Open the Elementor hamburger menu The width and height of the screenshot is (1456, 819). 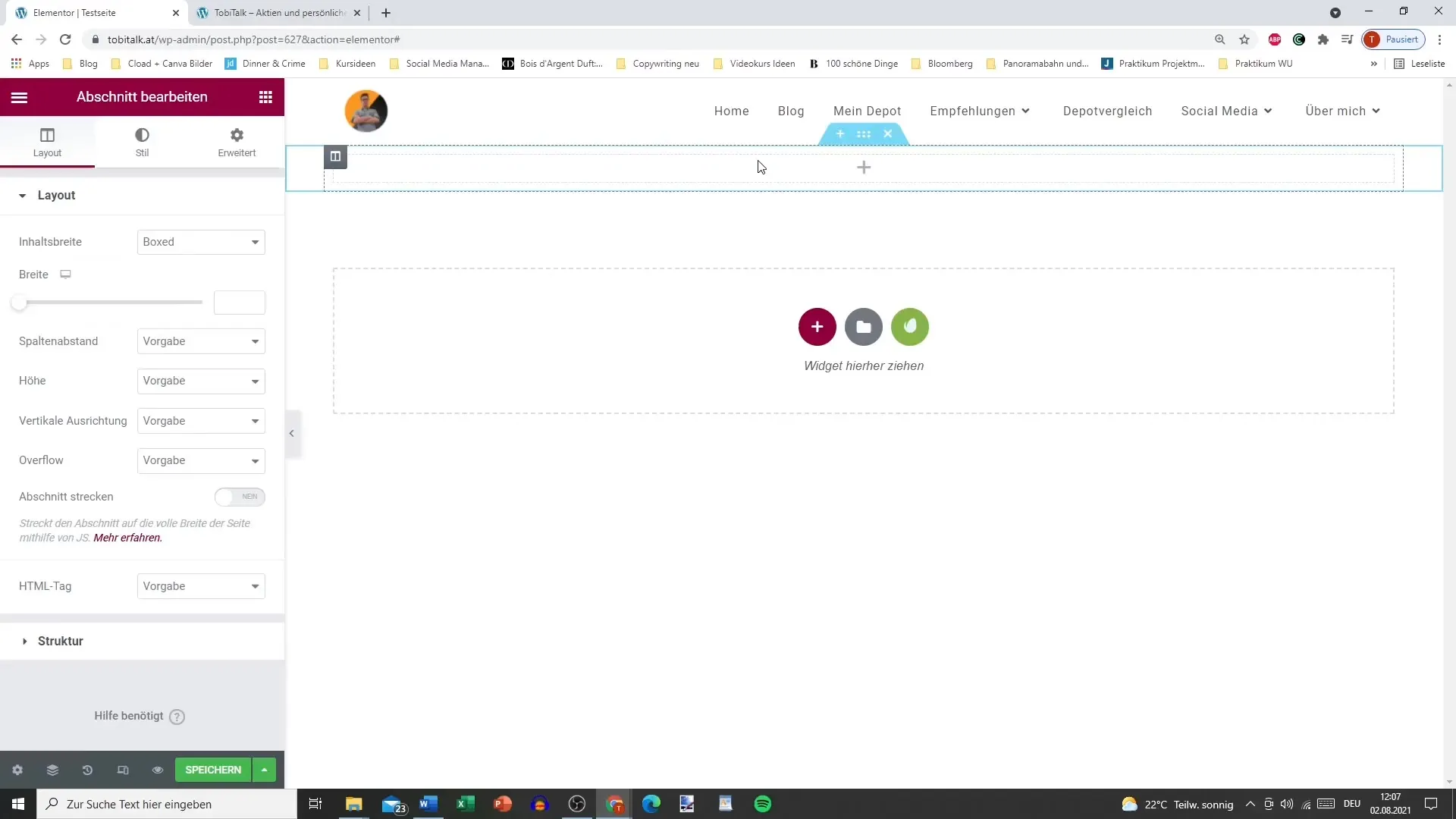(x=19, y=97)
